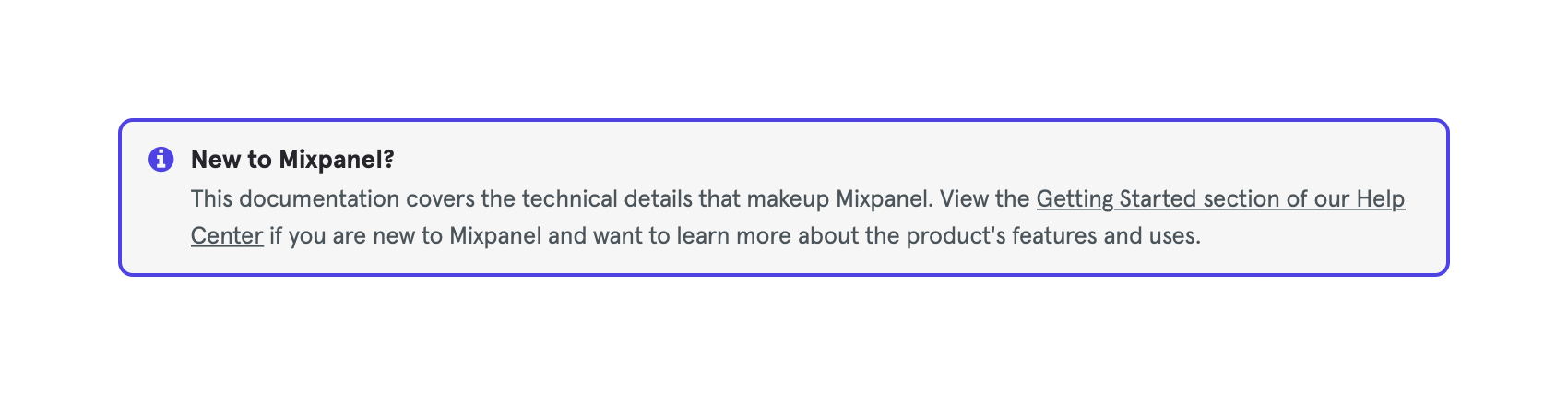The image size is (1568, 395).
Task: Click the word "View" before the link
Action: [x=963, y=199]
